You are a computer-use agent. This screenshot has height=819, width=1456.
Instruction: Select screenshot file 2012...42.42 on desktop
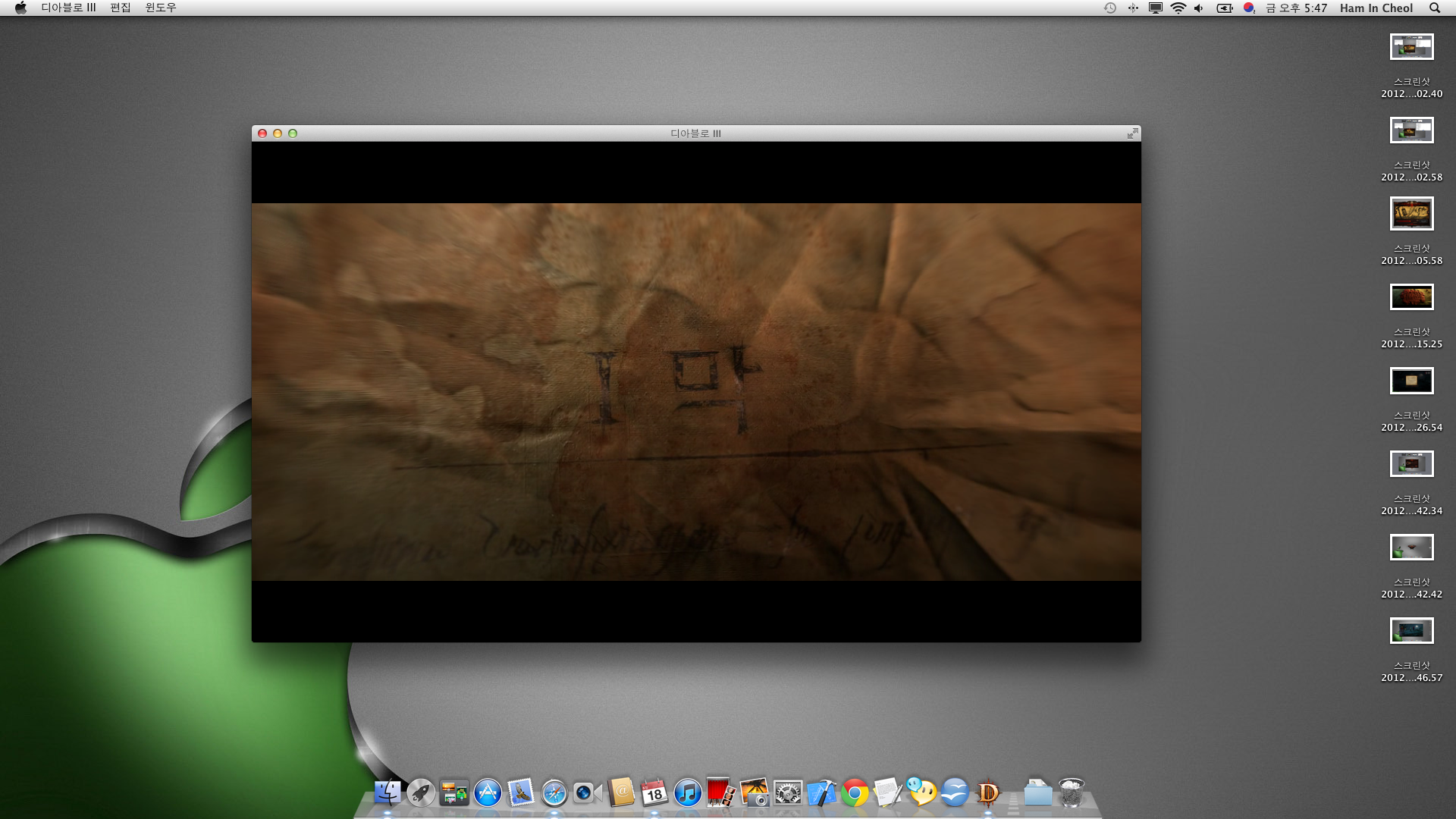(x=1411, y=566)
